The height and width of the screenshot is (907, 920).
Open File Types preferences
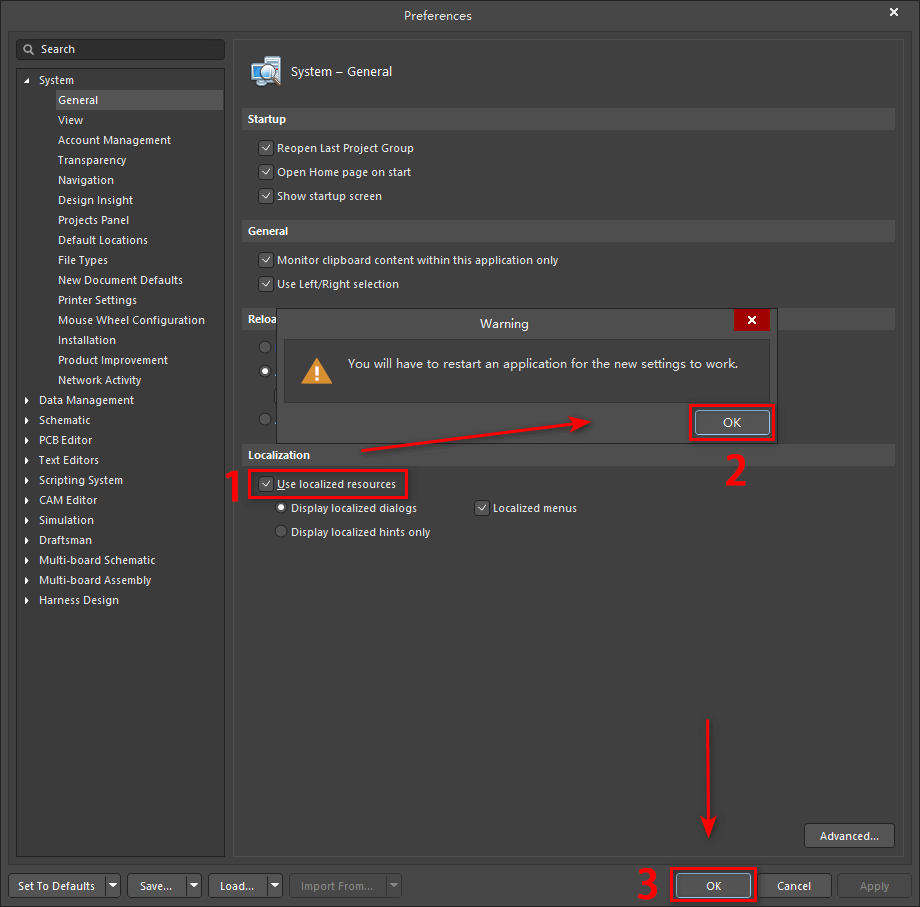83,260
